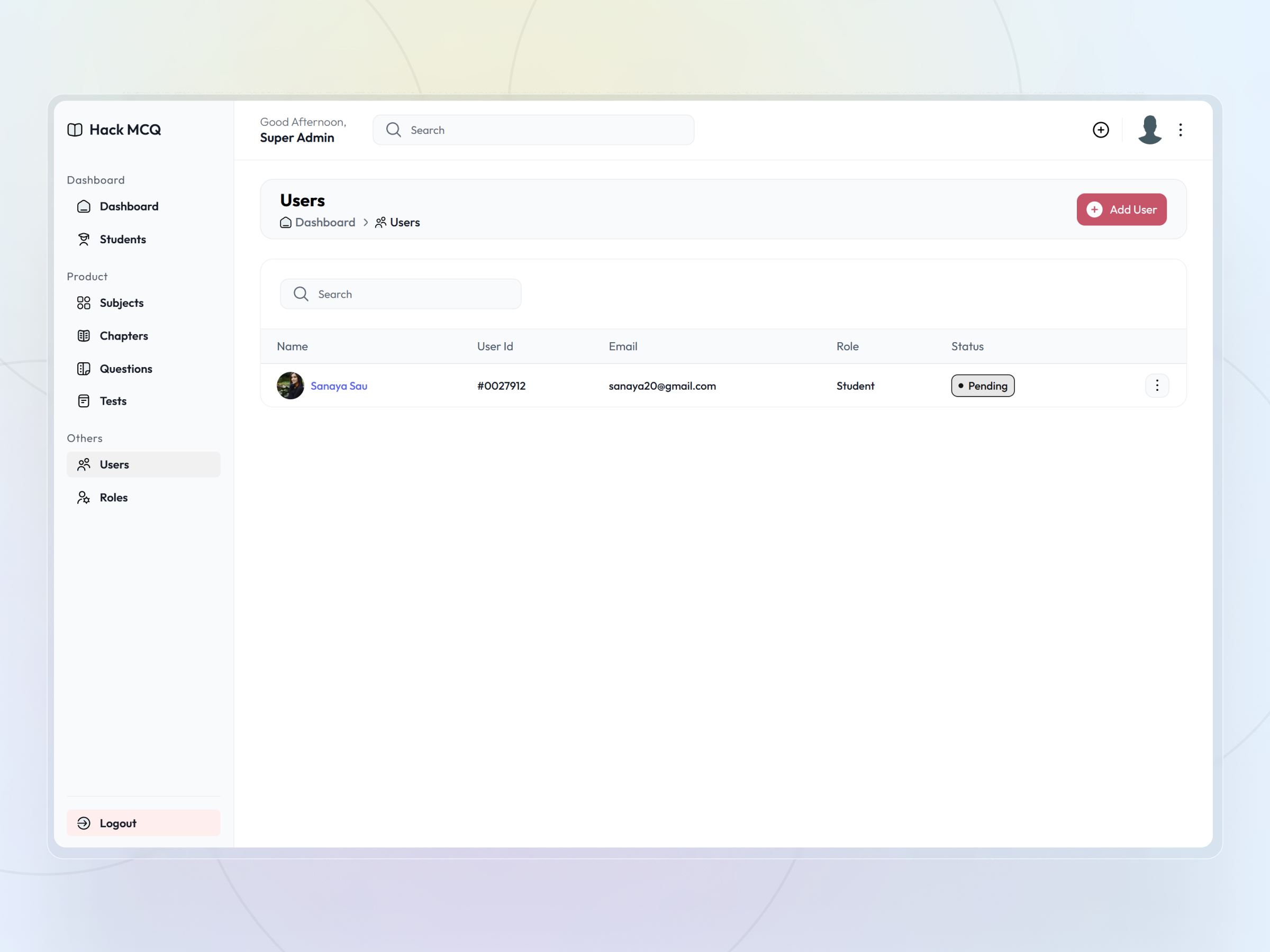Open Sanaya Sau's profile link
This screenshot has width=1270, height=952.
coord(339,386)
